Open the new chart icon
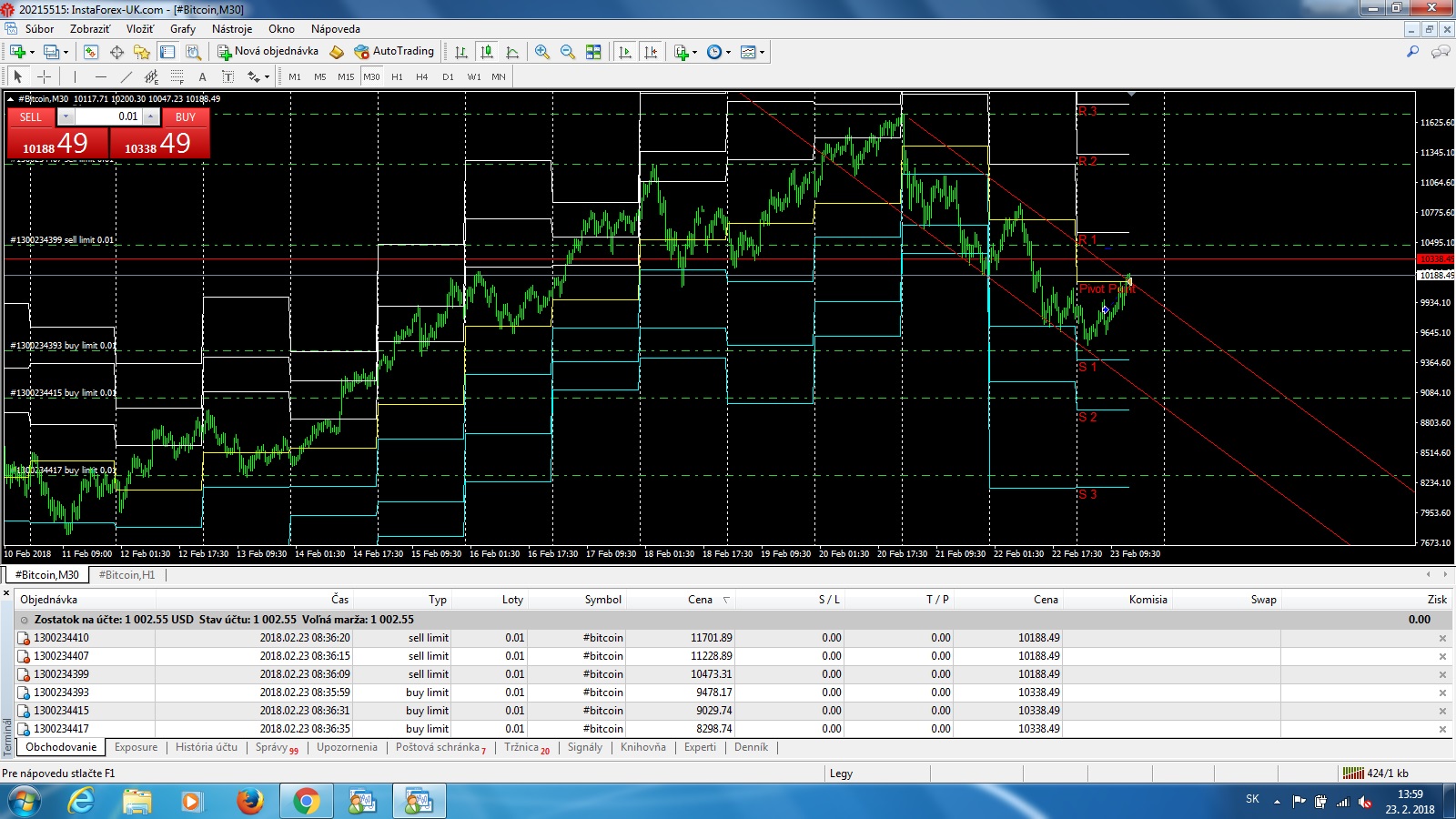This screenshot has height=819, width=1456. pos(17,52)
